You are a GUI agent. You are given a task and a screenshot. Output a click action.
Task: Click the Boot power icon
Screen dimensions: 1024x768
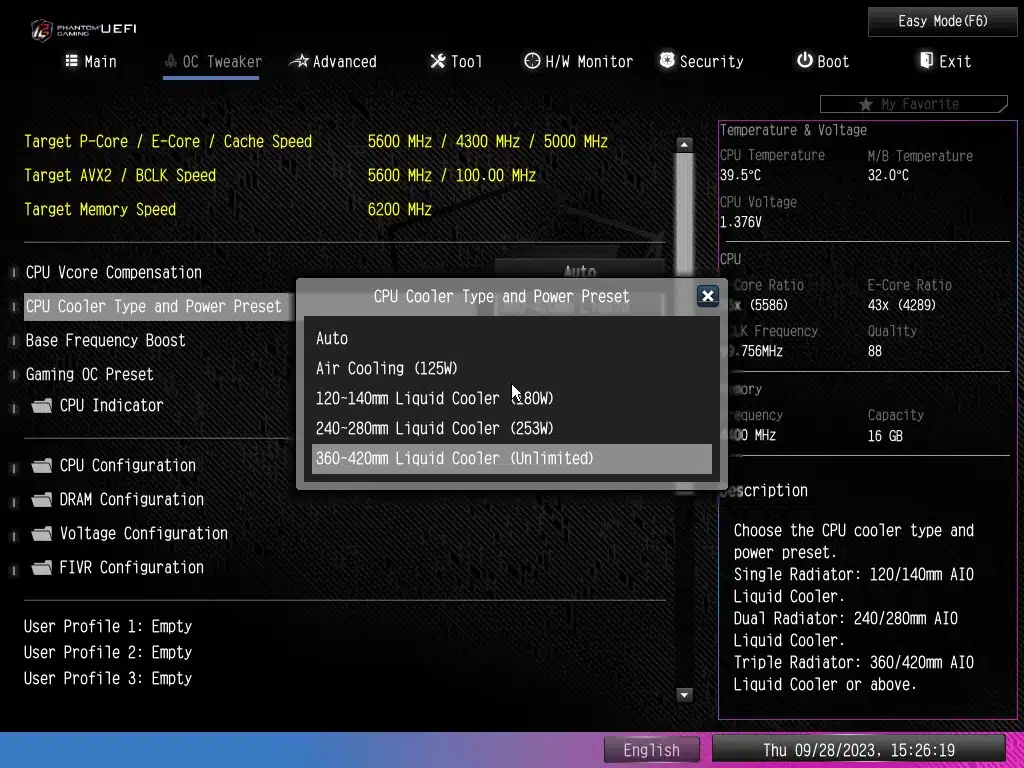pos(804,61)
